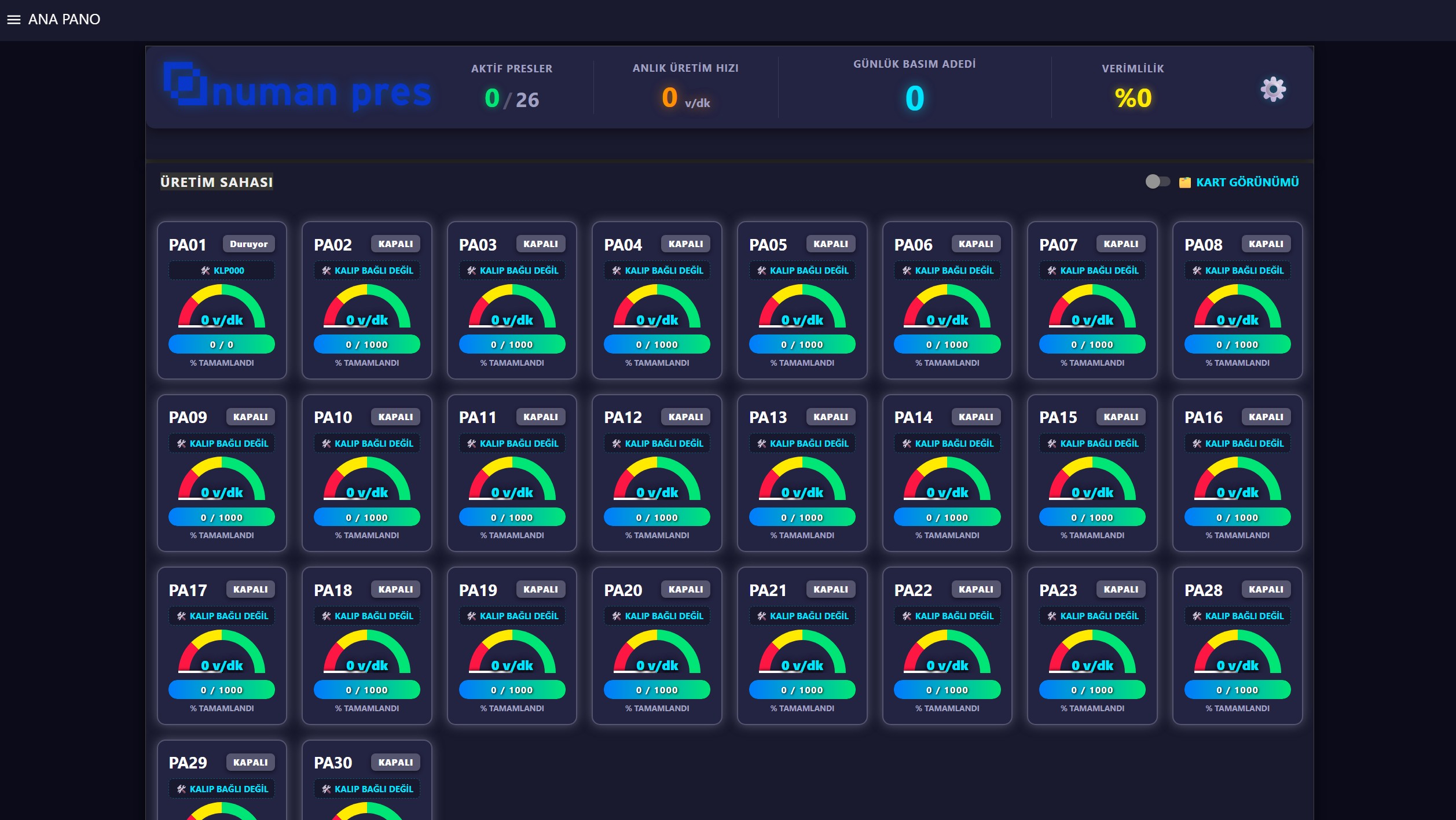This screenshot has width=1456, height=820.
Task: Click the KAPALI badge on PA08
Action: pyautogui.click(x=1266, y=244)
